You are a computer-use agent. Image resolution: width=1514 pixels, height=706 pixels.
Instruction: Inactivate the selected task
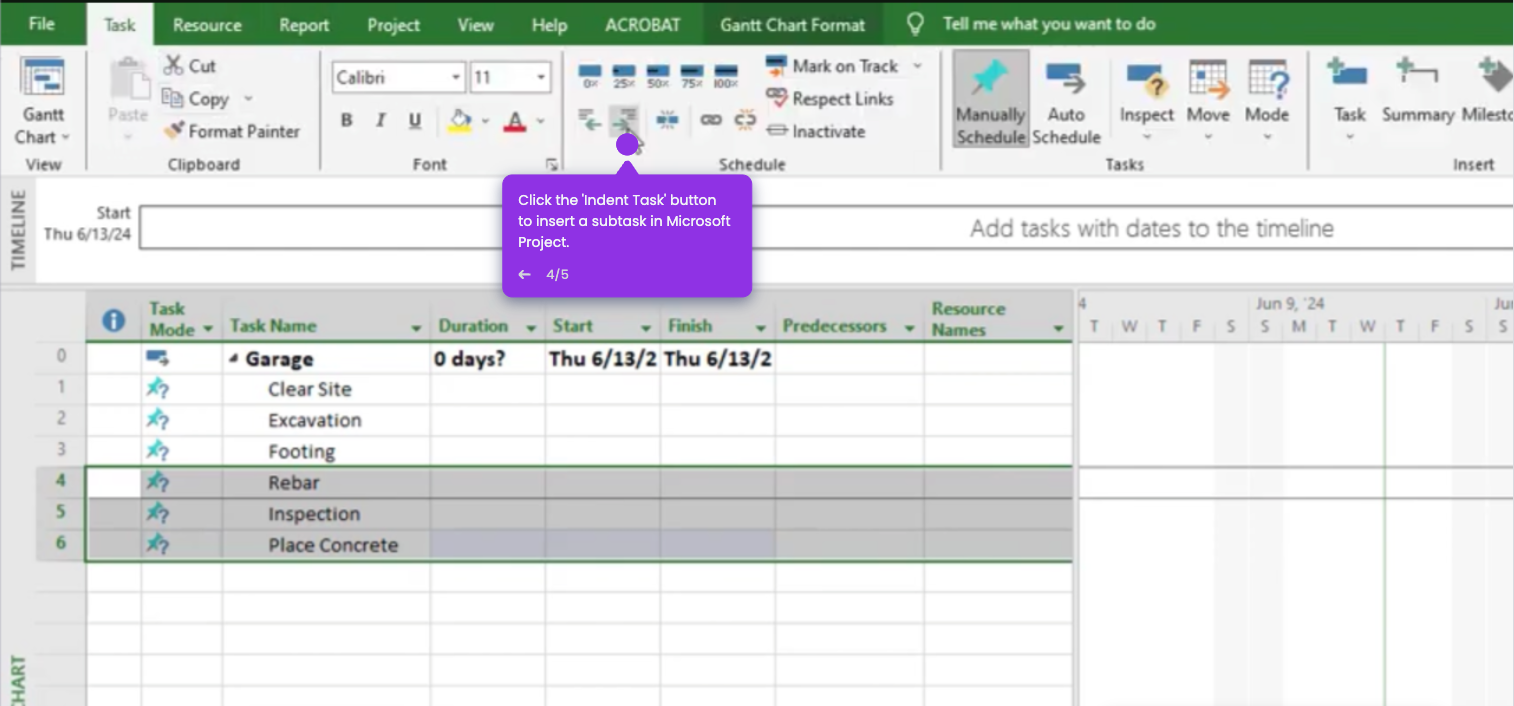pyautogui.click(x=816, y=131)
